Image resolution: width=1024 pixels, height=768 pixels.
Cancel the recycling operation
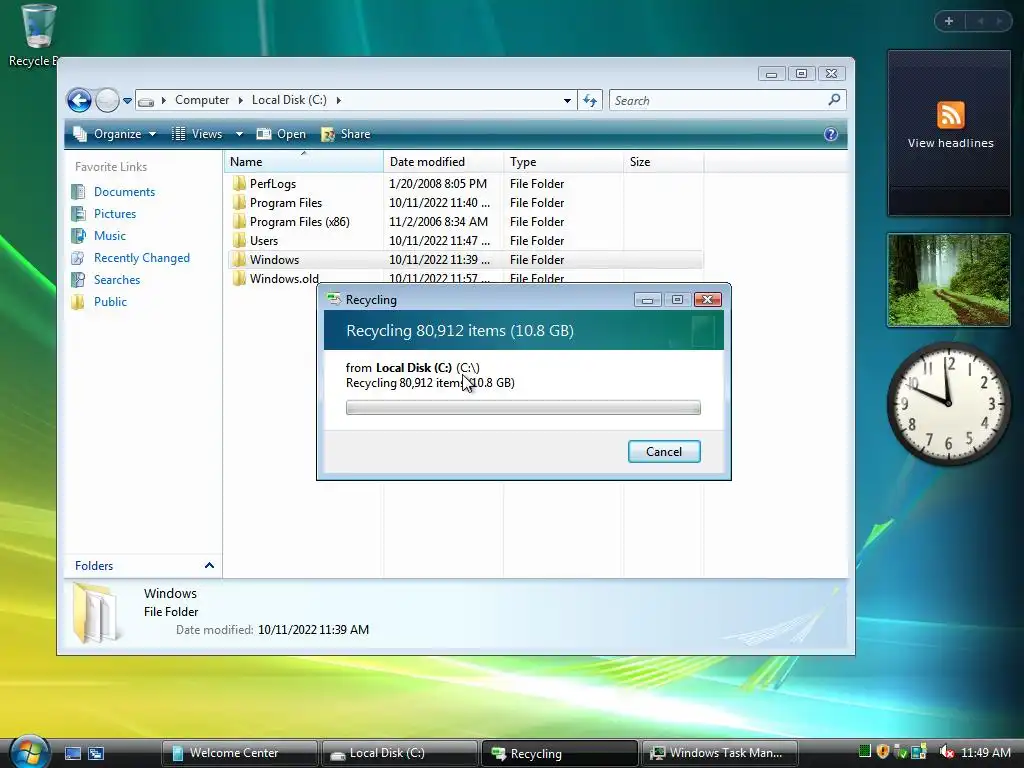click(x=664, y=452)
